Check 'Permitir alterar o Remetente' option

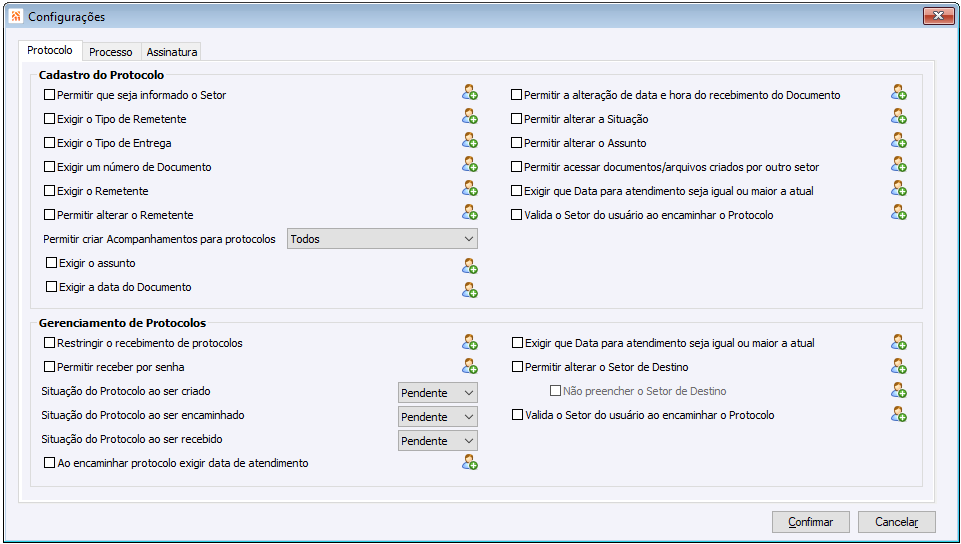coord(50,215)
